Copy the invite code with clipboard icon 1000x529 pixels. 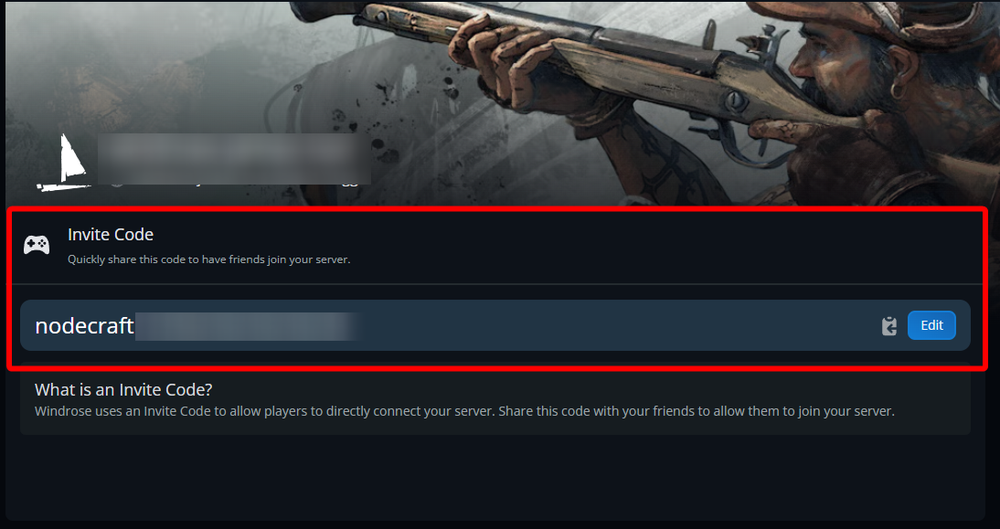(889, 326)
